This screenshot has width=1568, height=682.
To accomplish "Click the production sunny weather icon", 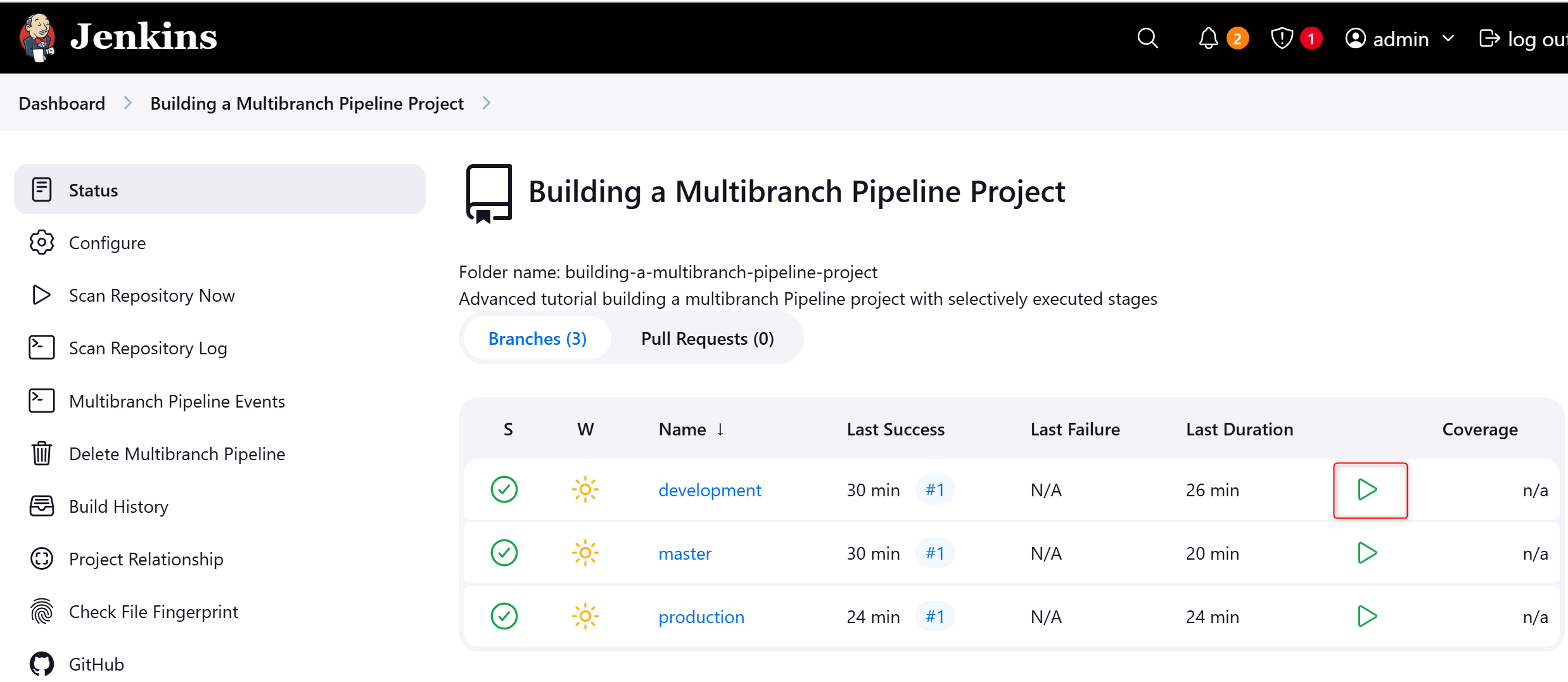I will [585, 616].
